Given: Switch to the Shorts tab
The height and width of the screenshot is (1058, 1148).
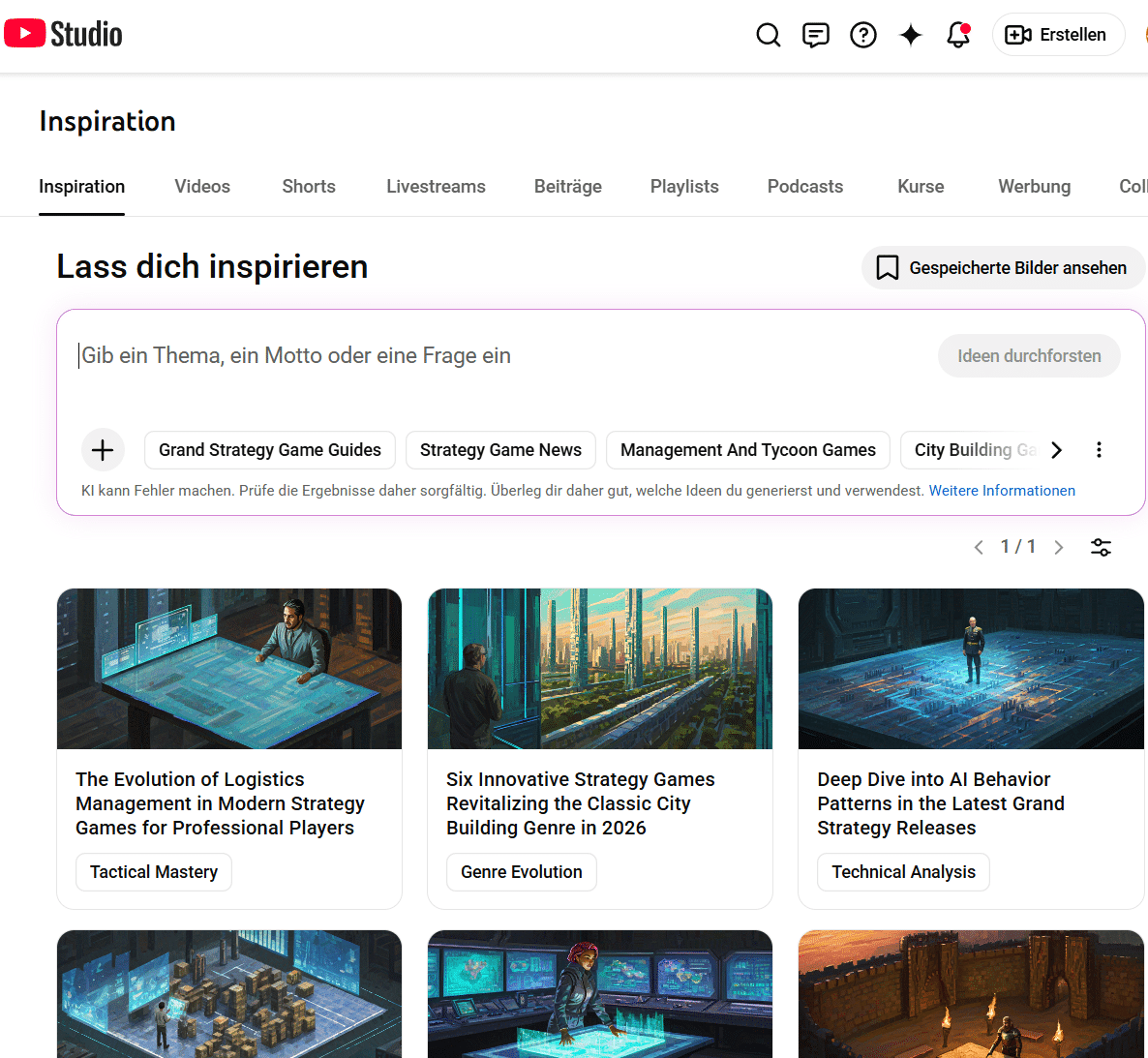Looking at the screenshot, I should [309, 187].
